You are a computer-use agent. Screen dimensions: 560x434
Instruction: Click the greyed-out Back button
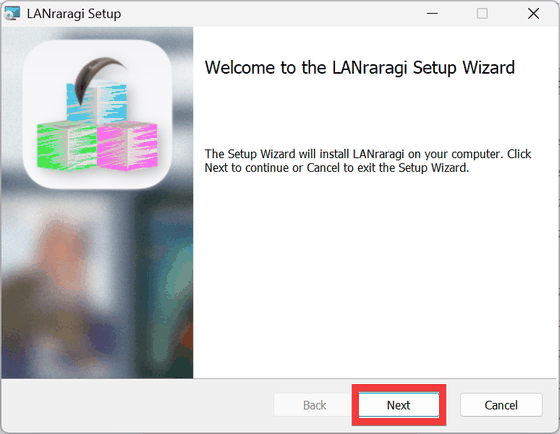click(x=314, y=405)
